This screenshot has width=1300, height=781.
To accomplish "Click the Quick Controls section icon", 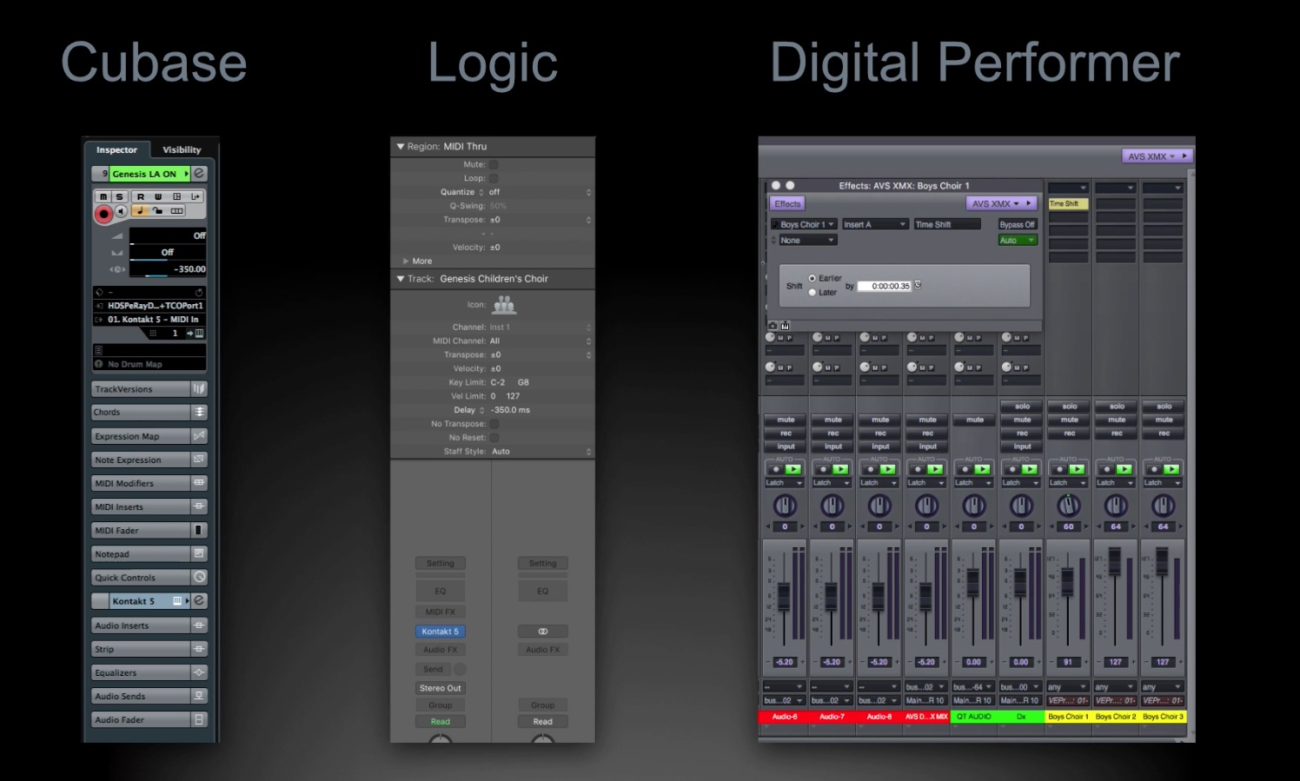I will tap(199, 578).
